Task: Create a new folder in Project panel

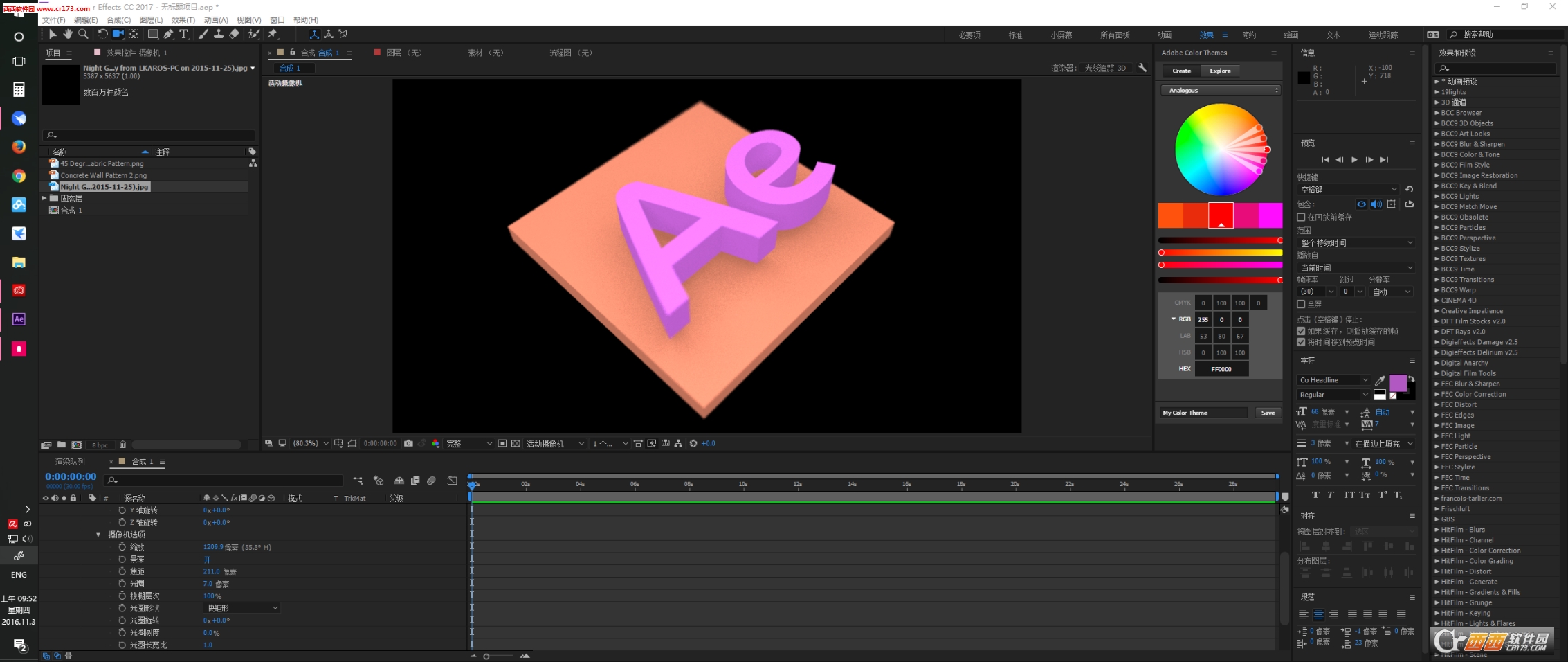Action: [x=62, y=445]
